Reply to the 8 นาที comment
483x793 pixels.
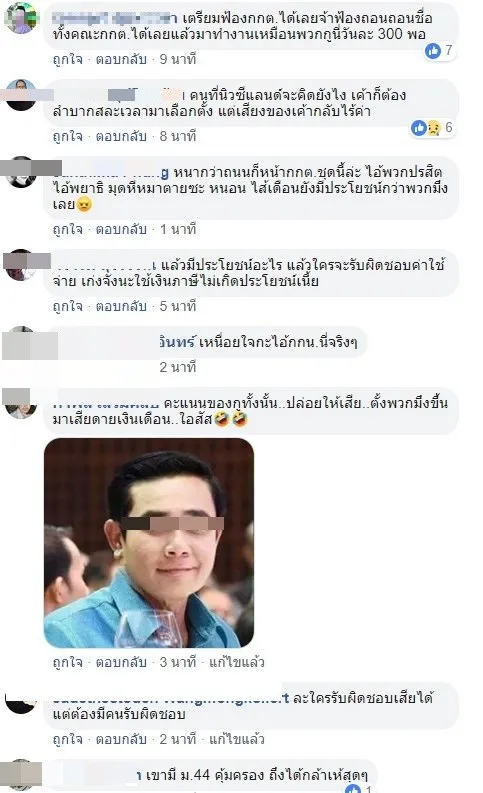(x=121, y=136)
